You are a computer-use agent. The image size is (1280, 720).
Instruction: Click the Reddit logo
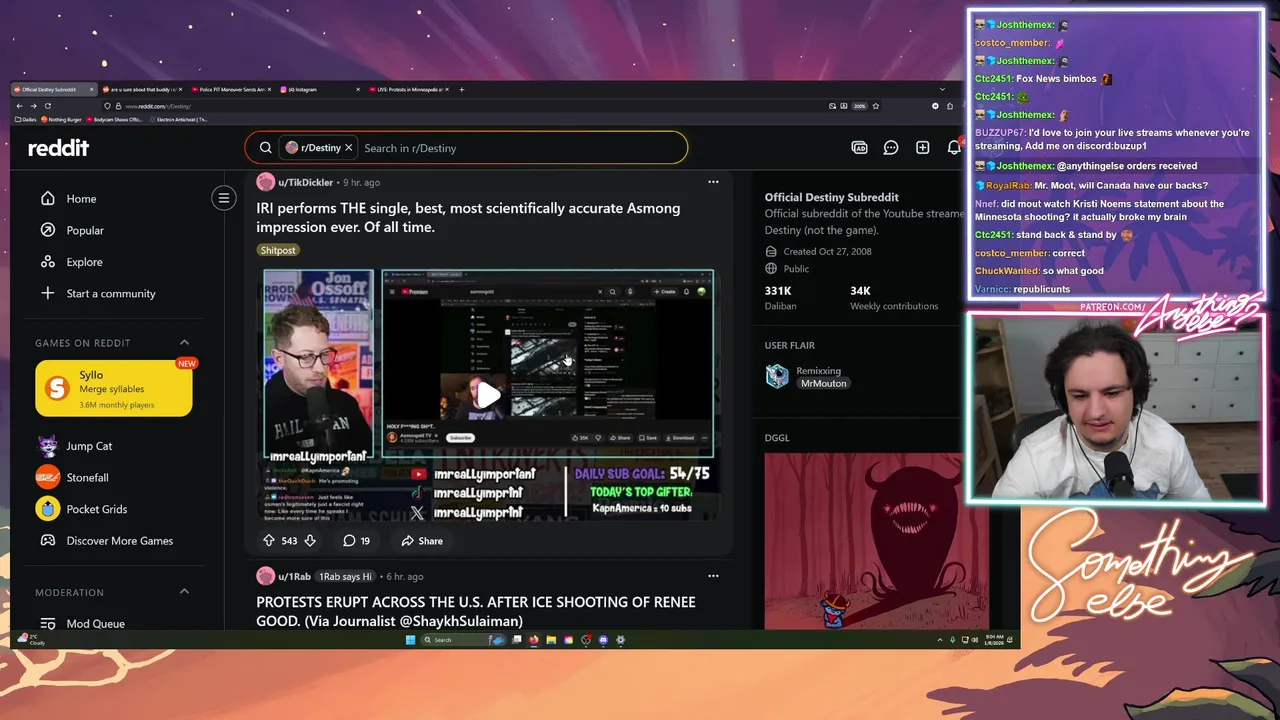click(x=58, y=148)
